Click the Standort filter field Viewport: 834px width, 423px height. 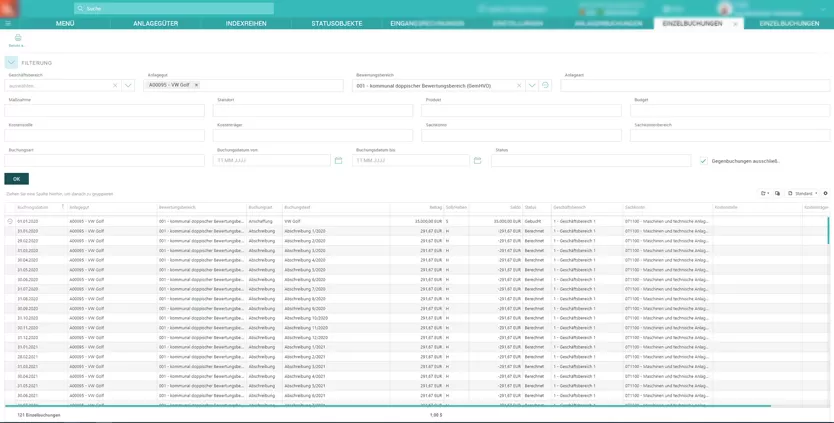(x=313, y=110)
